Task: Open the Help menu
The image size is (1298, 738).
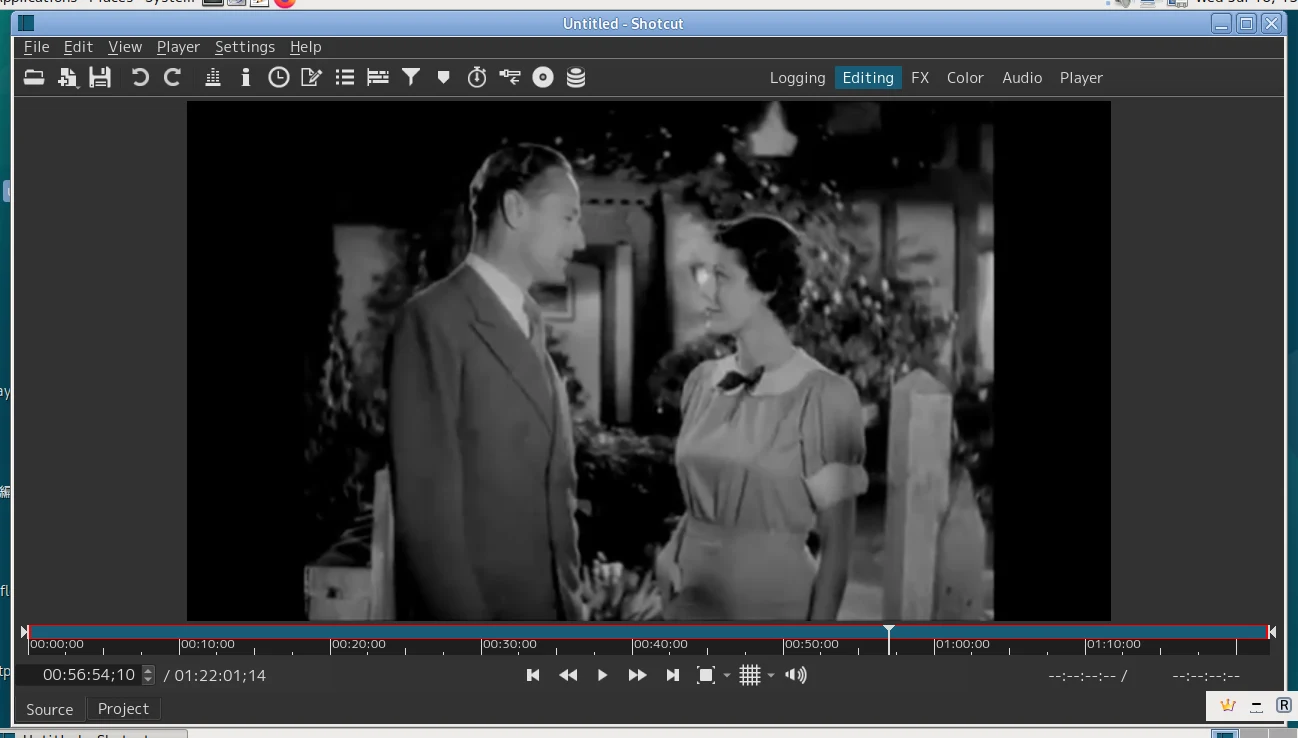Action: tap(306, 47)
